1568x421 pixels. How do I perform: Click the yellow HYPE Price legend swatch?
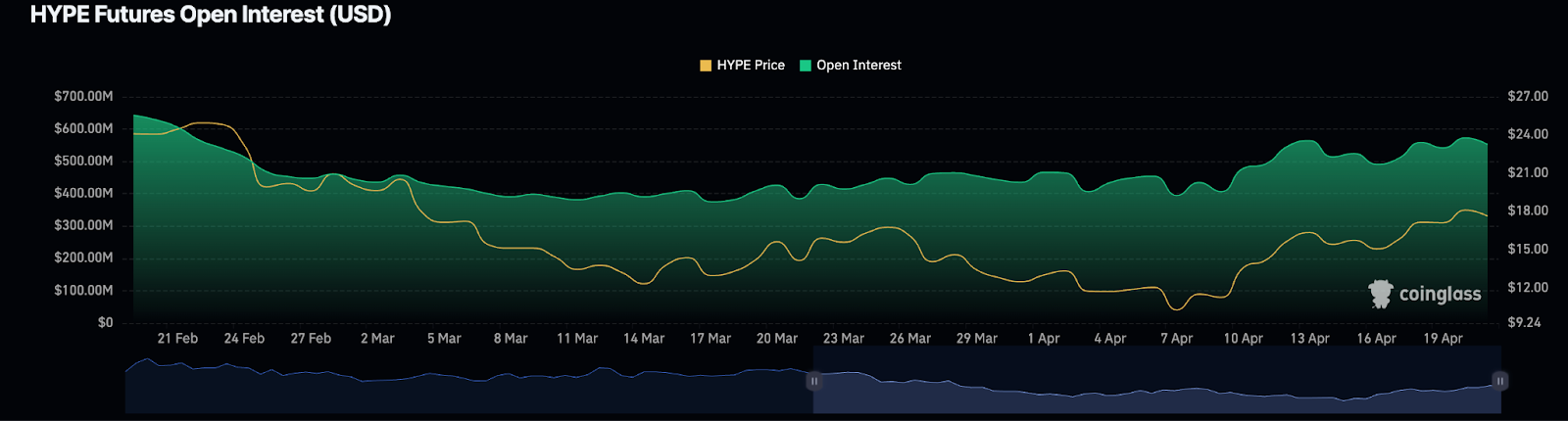[x=706, y=66]
